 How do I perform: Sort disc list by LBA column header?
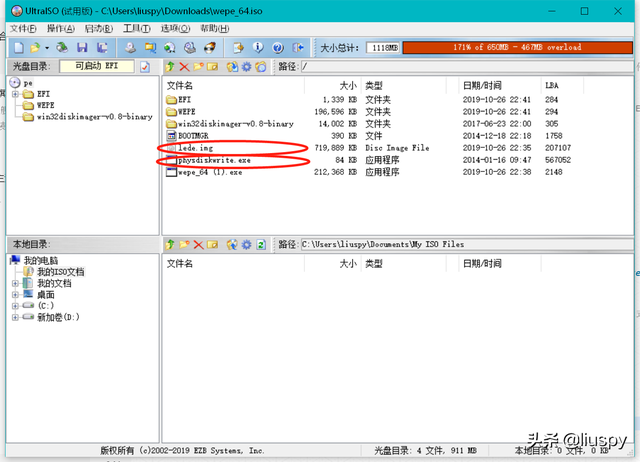coord(552,86)
